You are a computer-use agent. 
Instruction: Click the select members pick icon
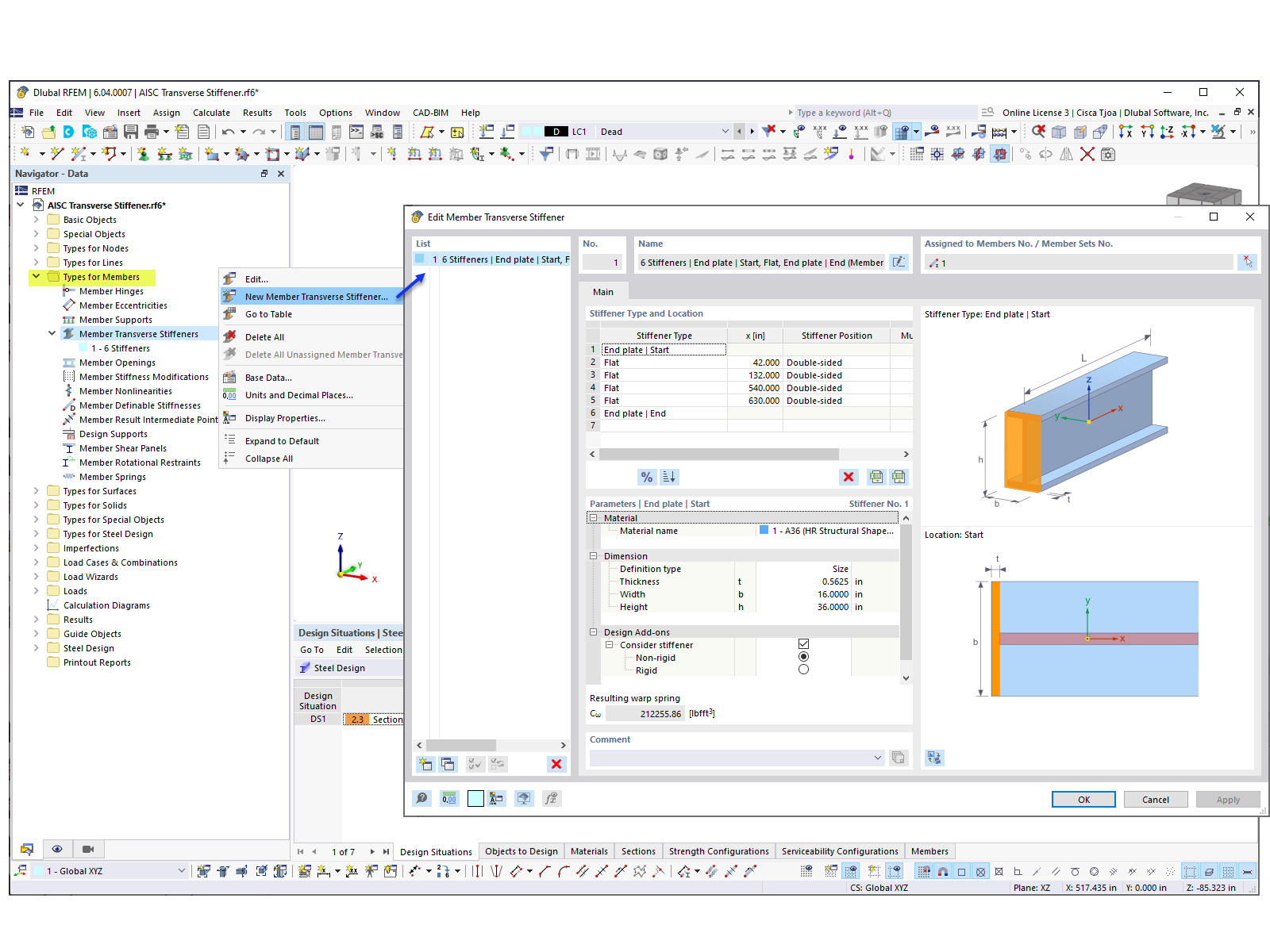coord(1248,262)
